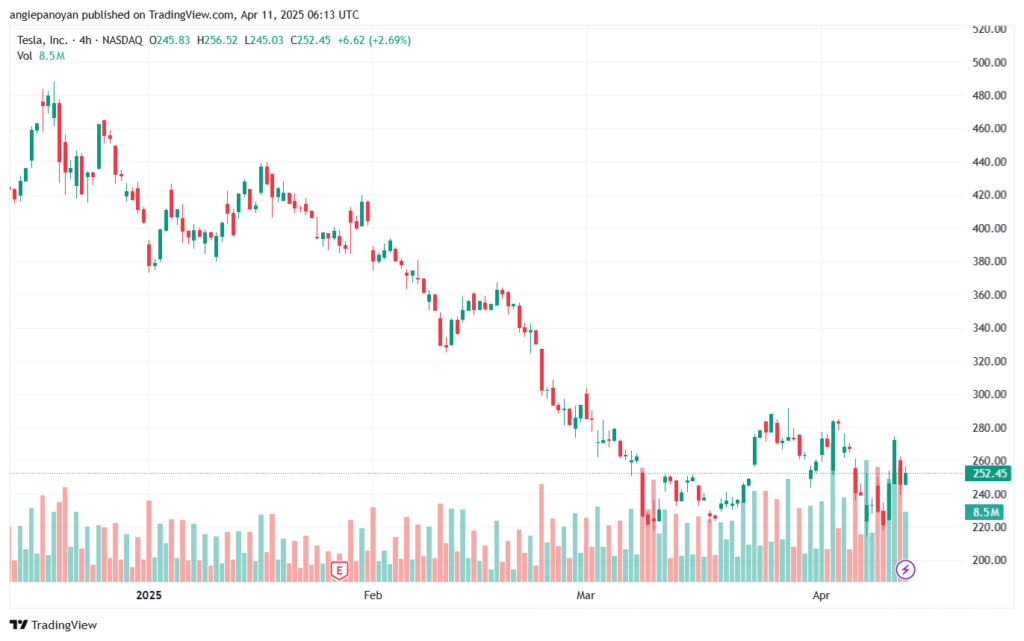Screen dimensions: 1024x641
Task: Click the 200.00 price axis label
Action: (x=989, y=560)
